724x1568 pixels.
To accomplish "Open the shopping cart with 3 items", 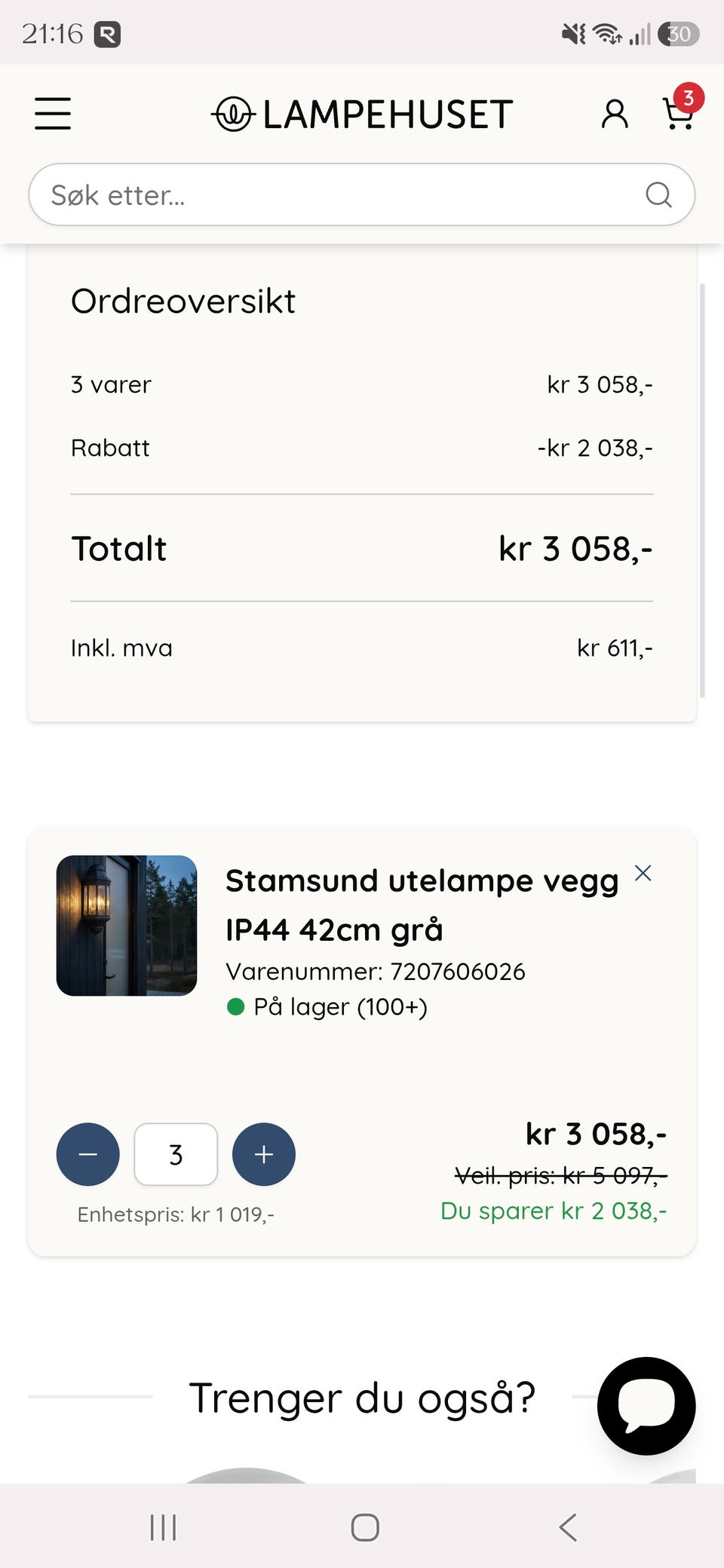I will tap(678, 114).
